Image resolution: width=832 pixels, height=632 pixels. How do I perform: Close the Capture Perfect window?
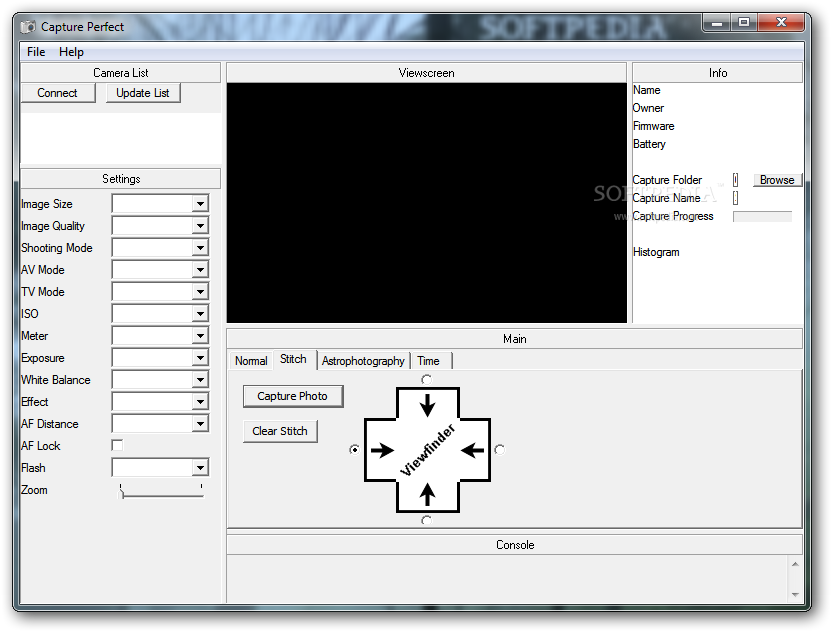(x=781, y=22)
